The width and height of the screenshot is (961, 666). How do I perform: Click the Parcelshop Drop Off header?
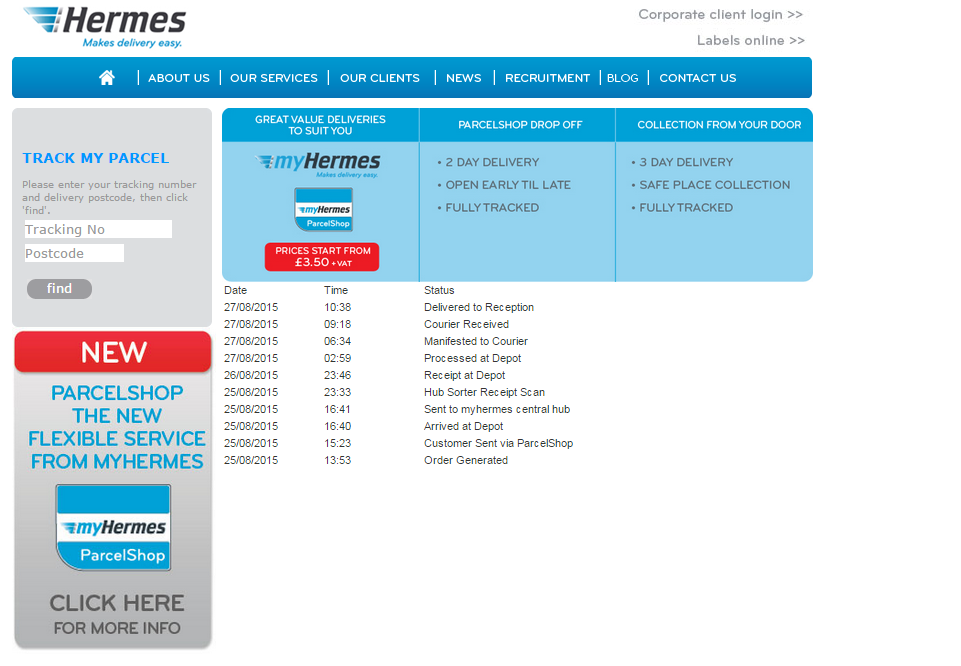click(520, 124)
